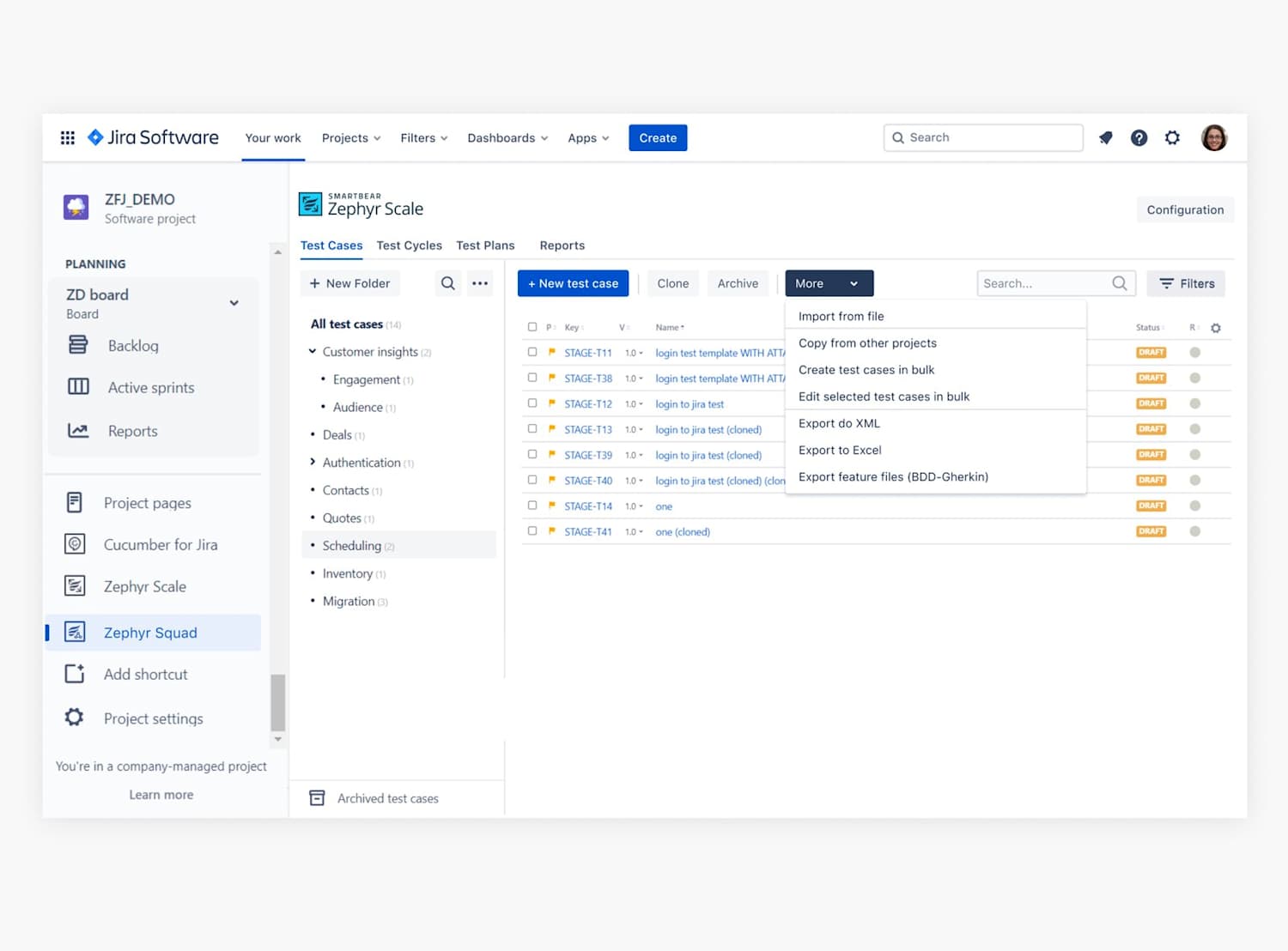Open Jira settings gear in top bar
1288x951 pixels.
coord(1172,137)
